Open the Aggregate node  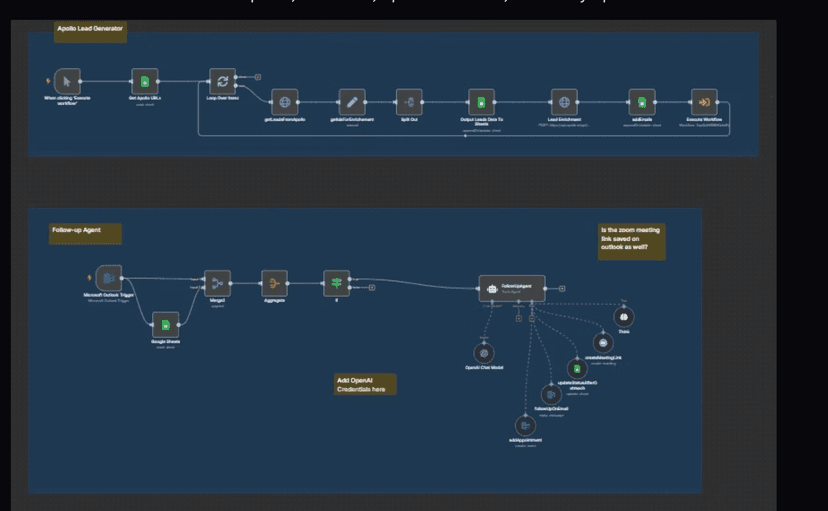coord(275,283)
